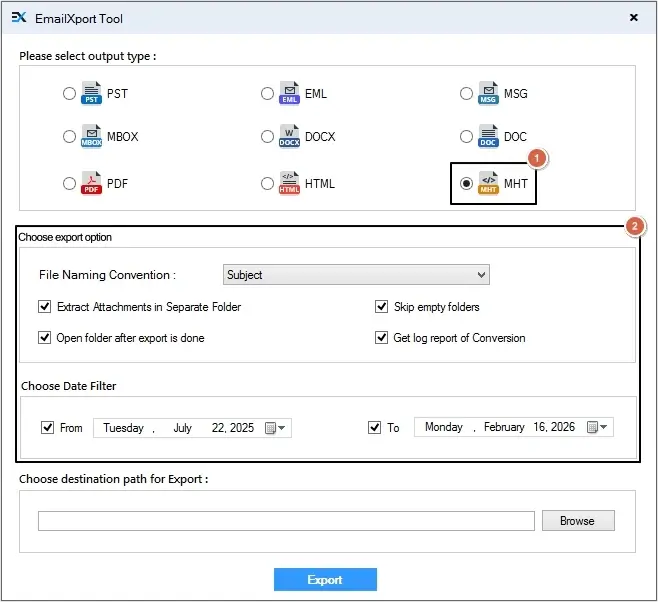The image size is (658, 602).
Task: Select the MHT radio button
Action: 466,183
